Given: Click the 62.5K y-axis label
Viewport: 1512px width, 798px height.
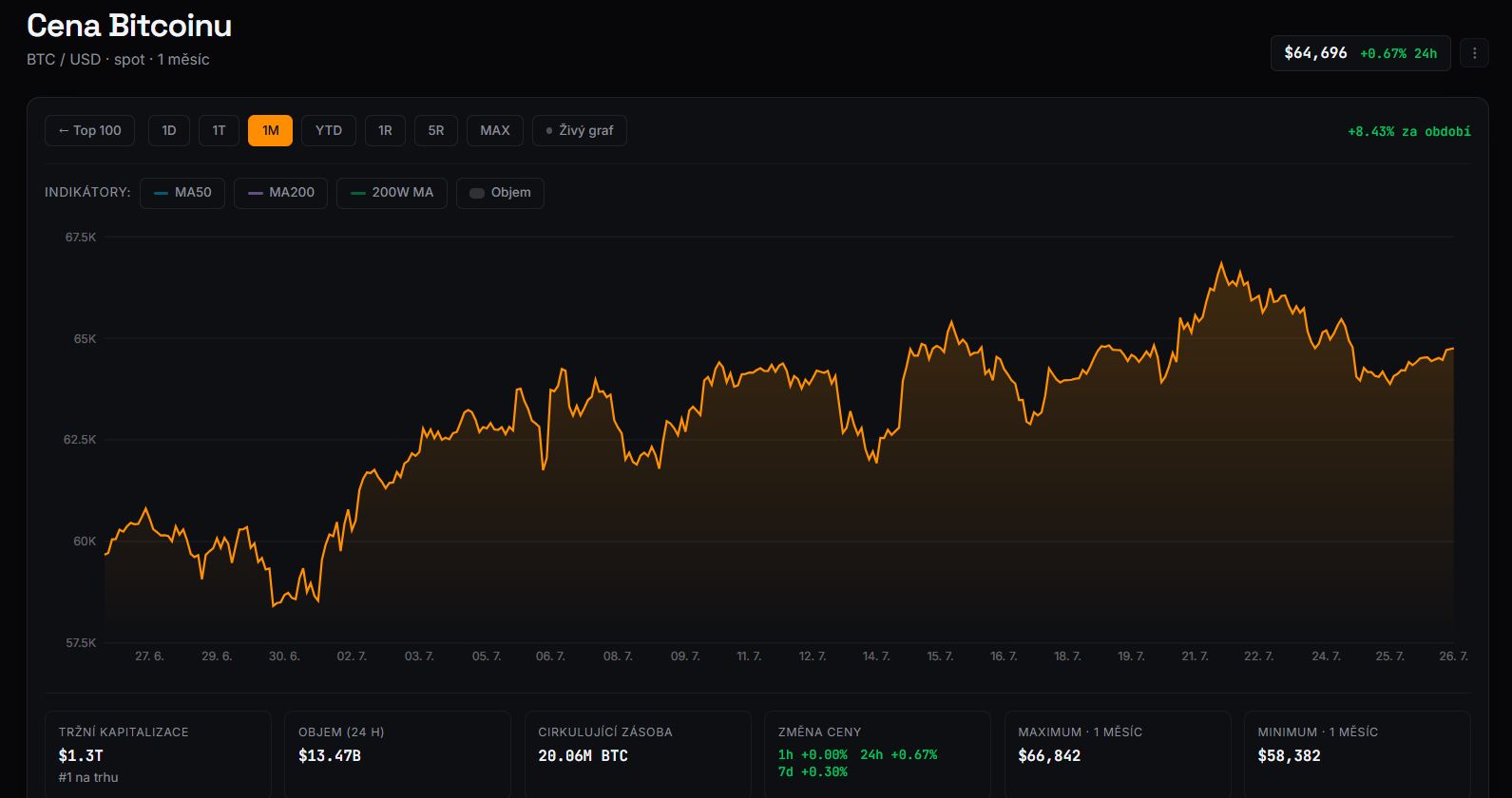Looking at the screenshot, I should click(81, 440).
